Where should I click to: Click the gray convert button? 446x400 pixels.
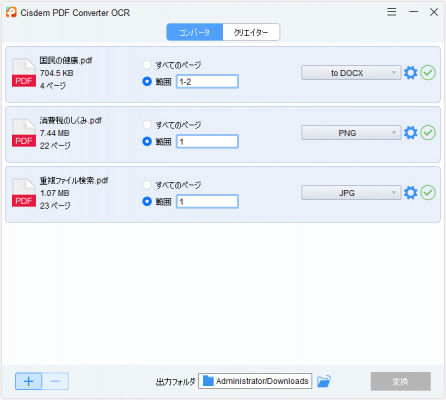click(x=400, y=381)
